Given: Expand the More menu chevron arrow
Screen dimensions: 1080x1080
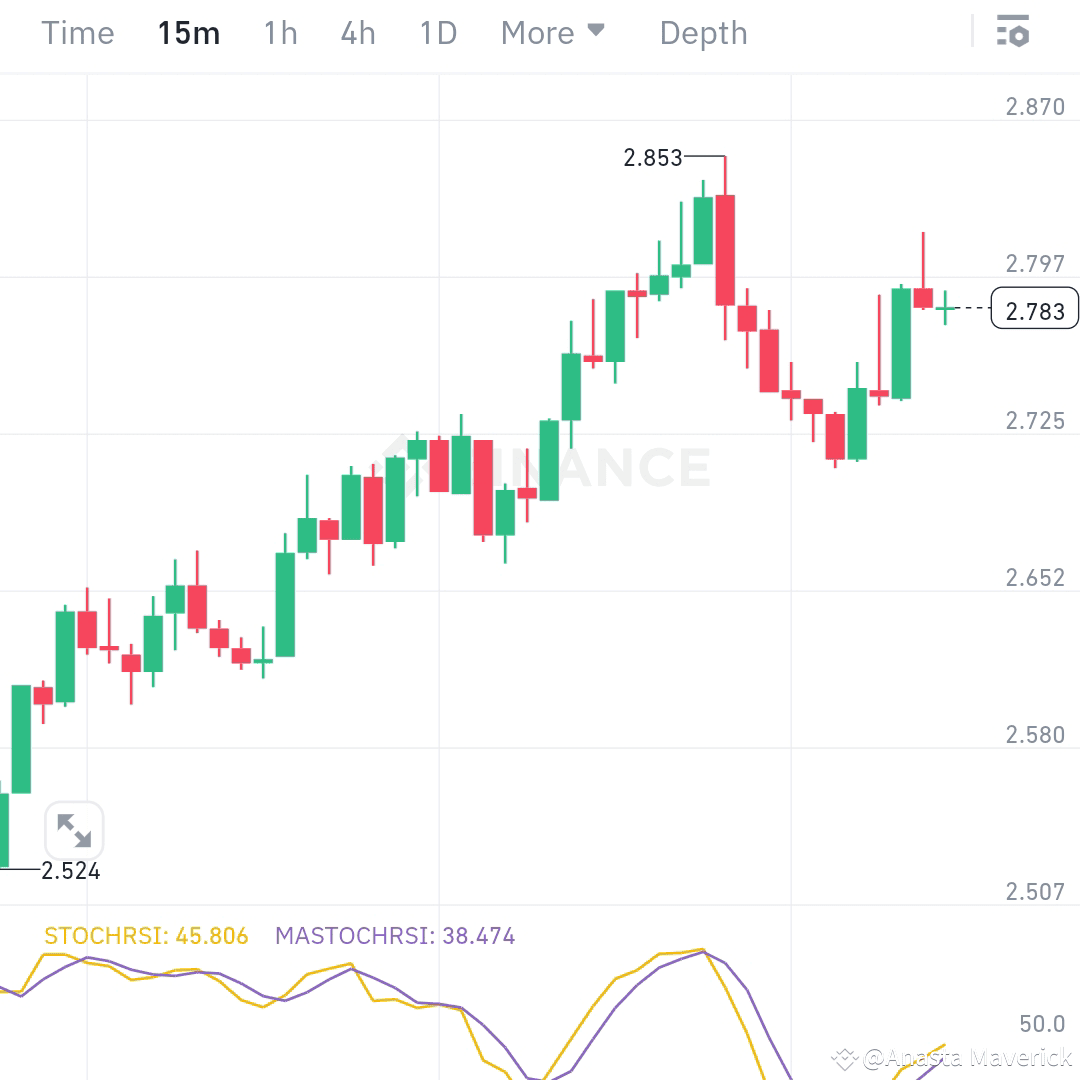Looking at the screenshot, I should tap(597, 31).
